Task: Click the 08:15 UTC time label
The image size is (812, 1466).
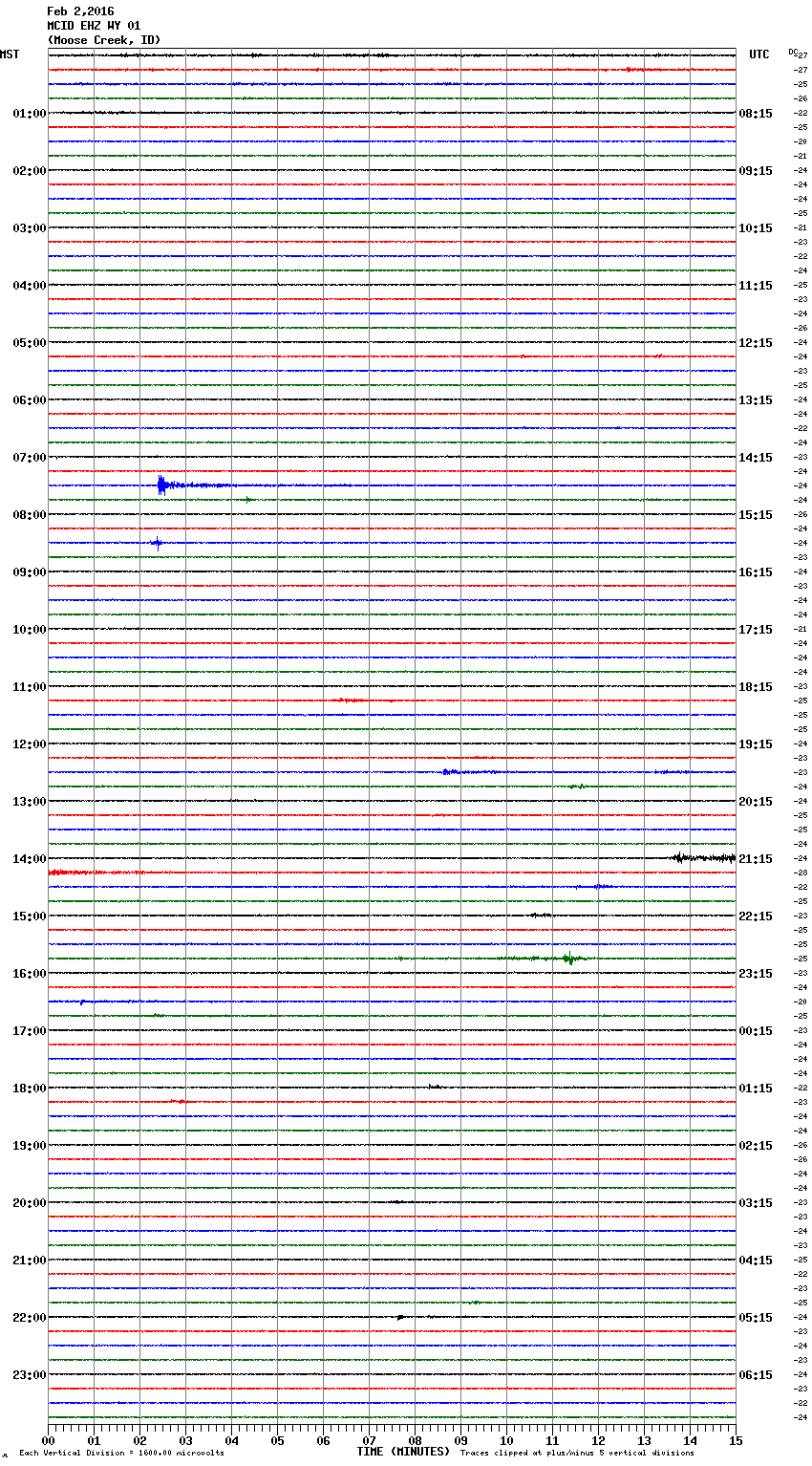Action: click(756, 114)
